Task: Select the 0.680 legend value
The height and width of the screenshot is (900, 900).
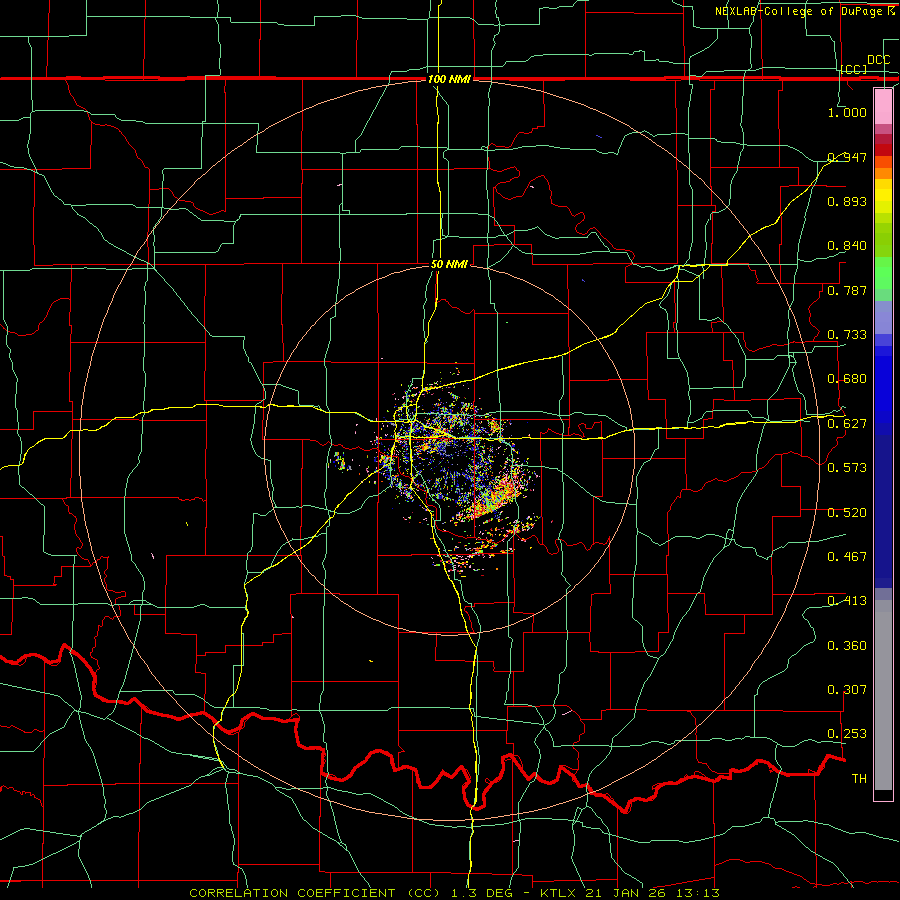Action: pyautogui.click(x=847, y=379)
